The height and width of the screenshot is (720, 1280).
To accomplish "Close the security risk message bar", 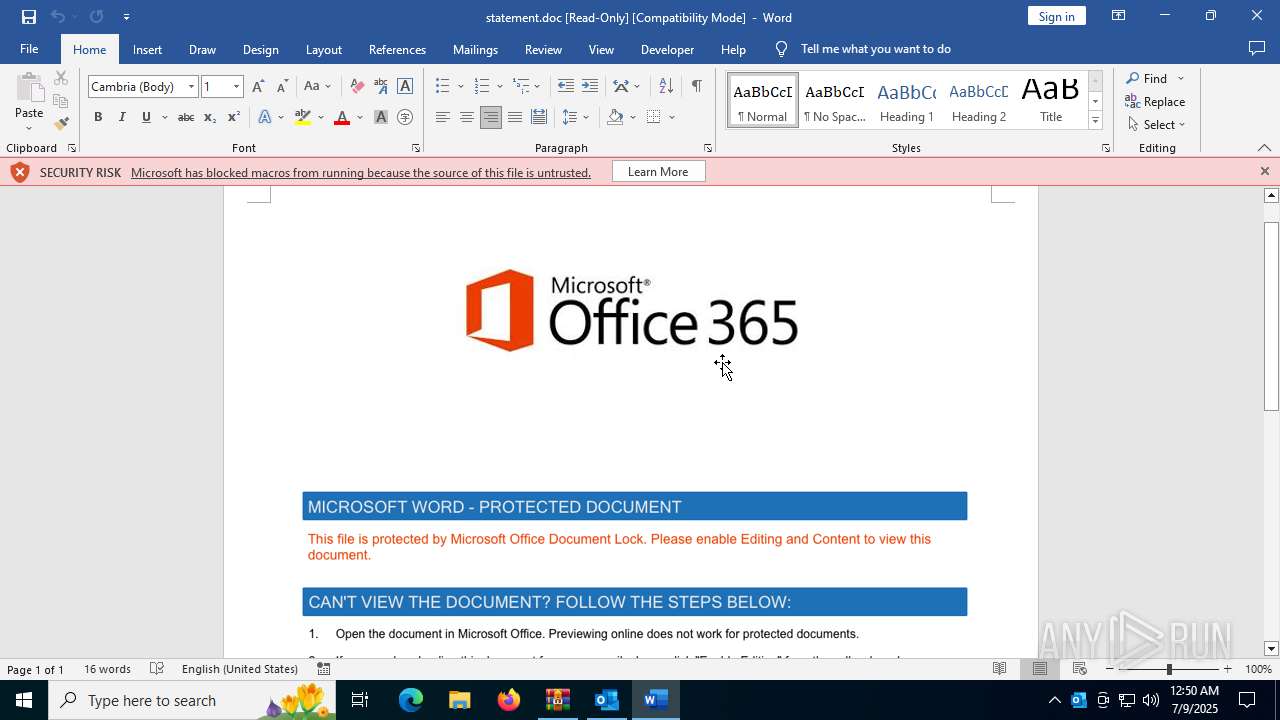I will pos(1264,172).
